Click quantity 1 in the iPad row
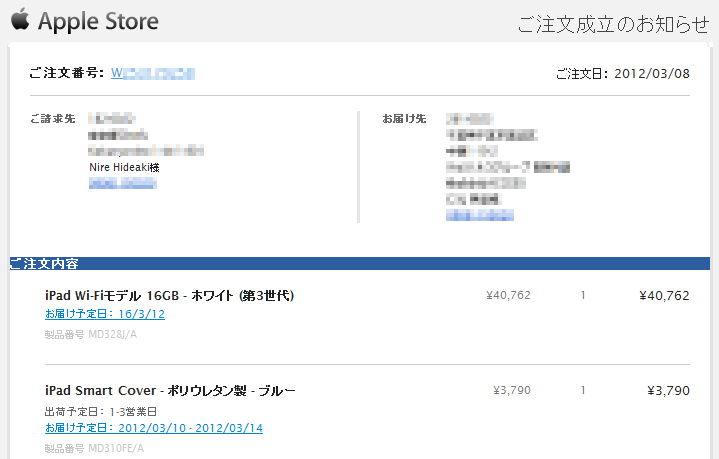719x459 pixels. point(583,295)
